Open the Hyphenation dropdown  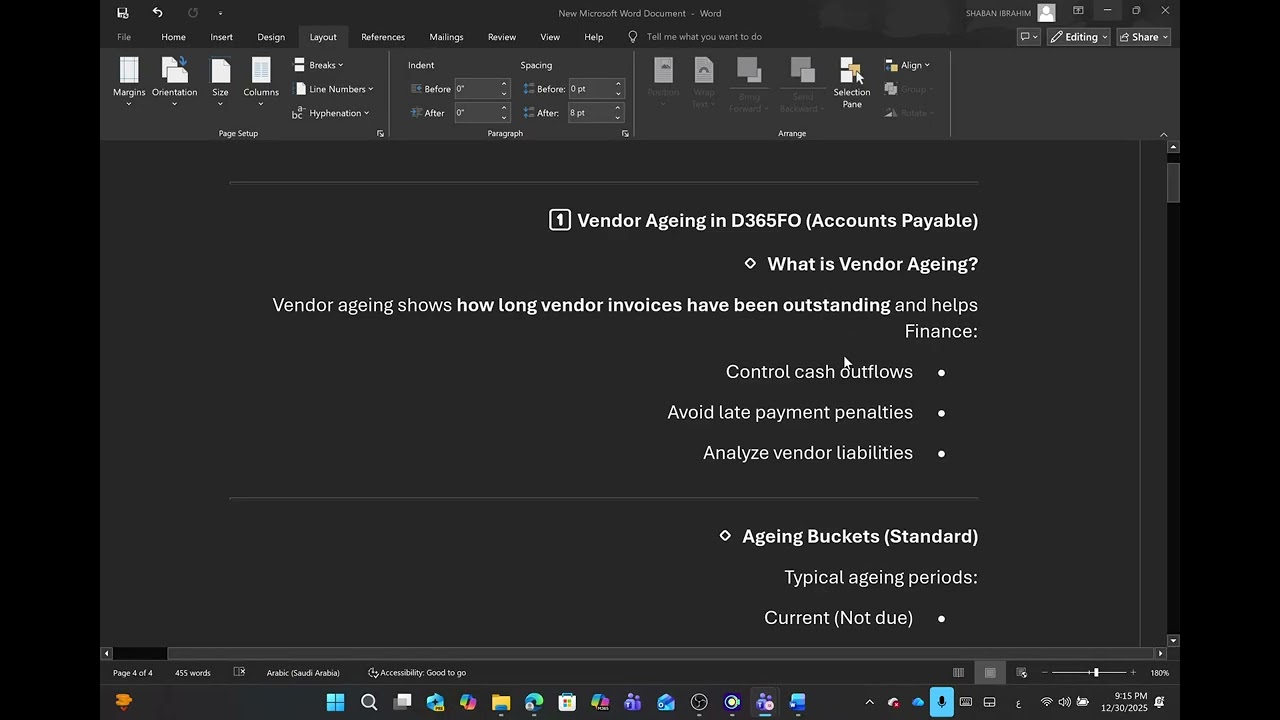point(331,113)
